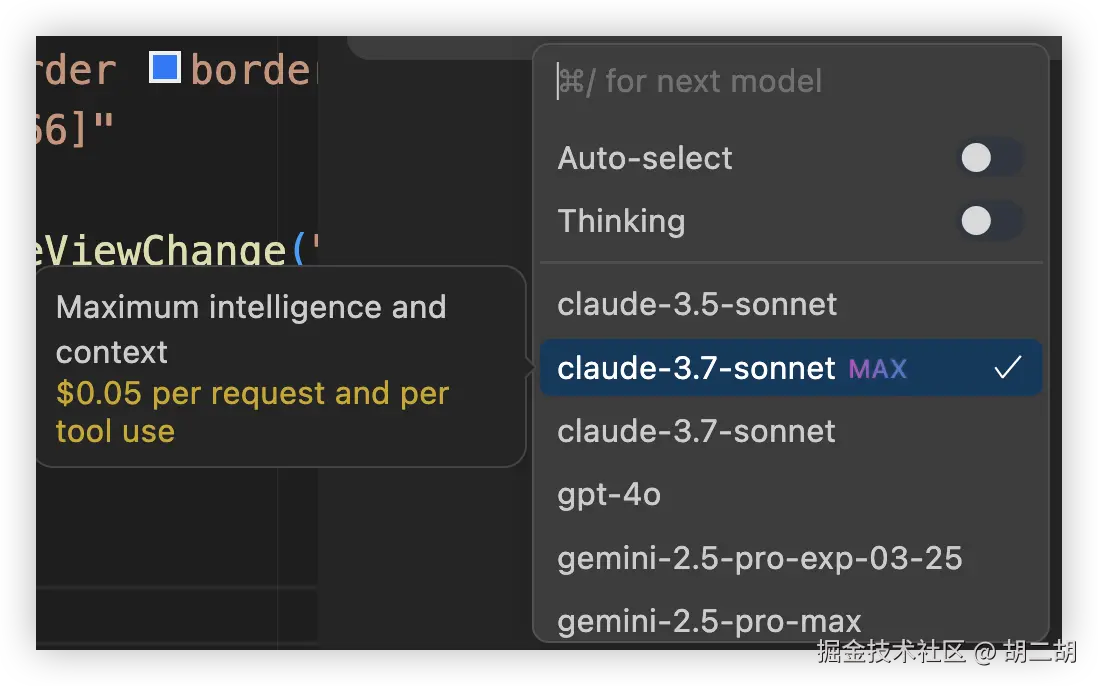Enable the Thinking switch
1098x686 pixels.
pos(988,221)
